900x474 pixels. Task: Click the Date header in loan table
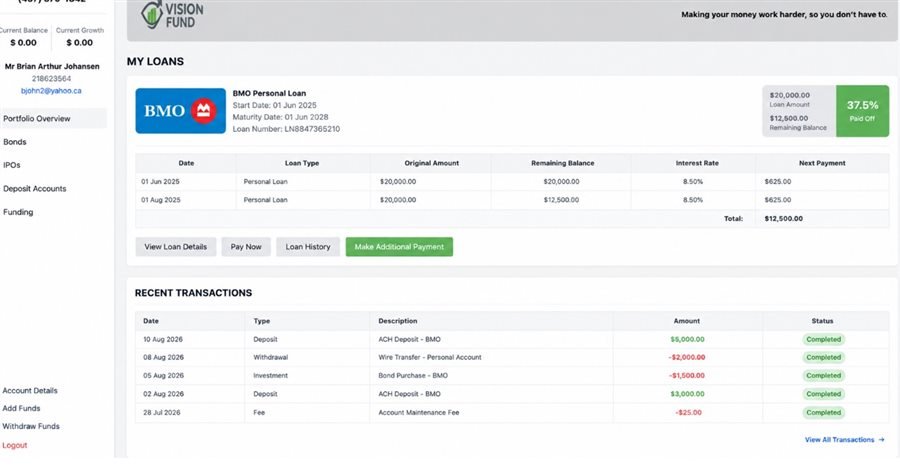pyautogui.click(x=186, y=163)
